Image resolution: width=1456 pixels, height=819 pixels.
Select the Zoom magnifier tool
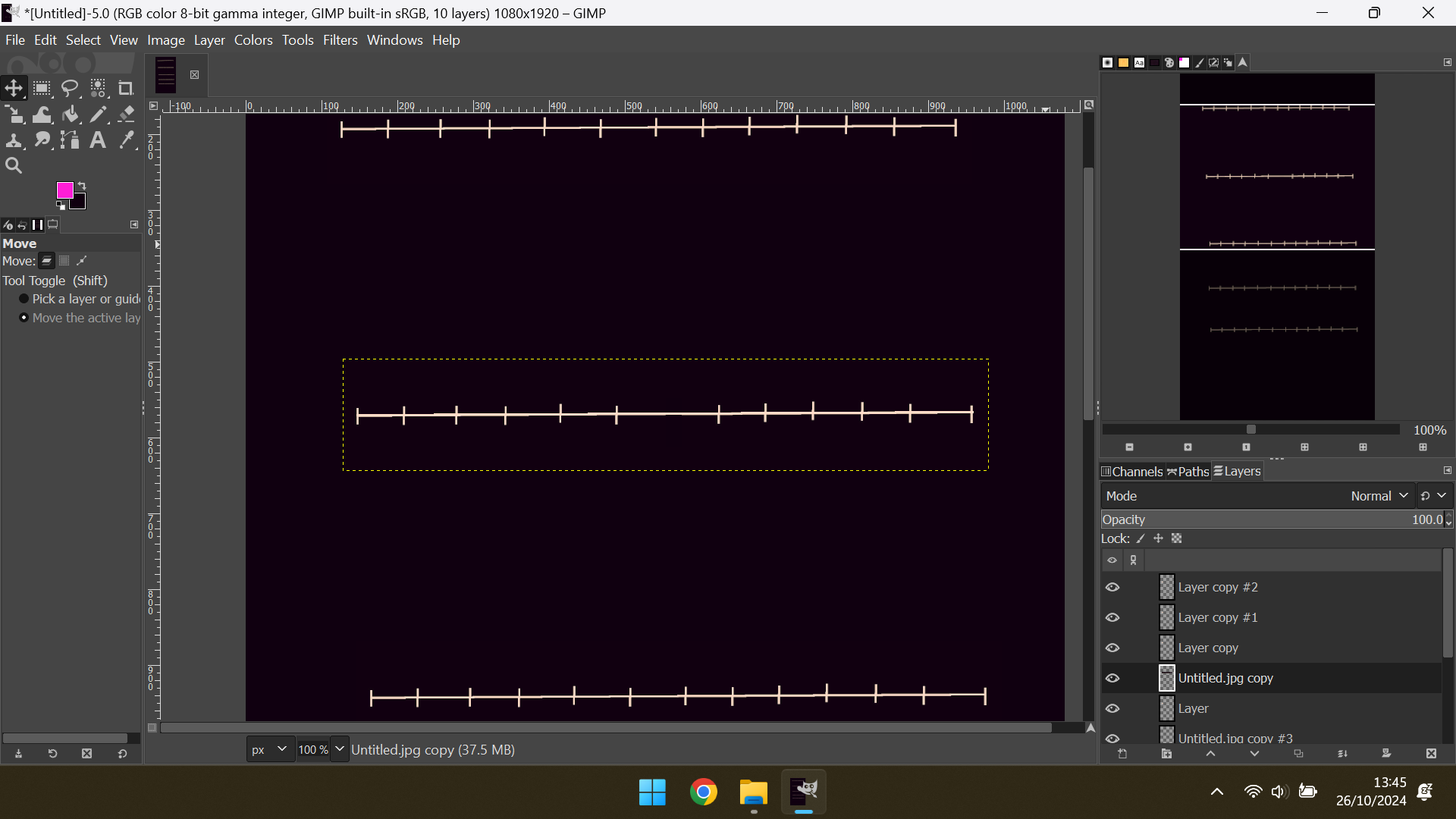[14, 165]
